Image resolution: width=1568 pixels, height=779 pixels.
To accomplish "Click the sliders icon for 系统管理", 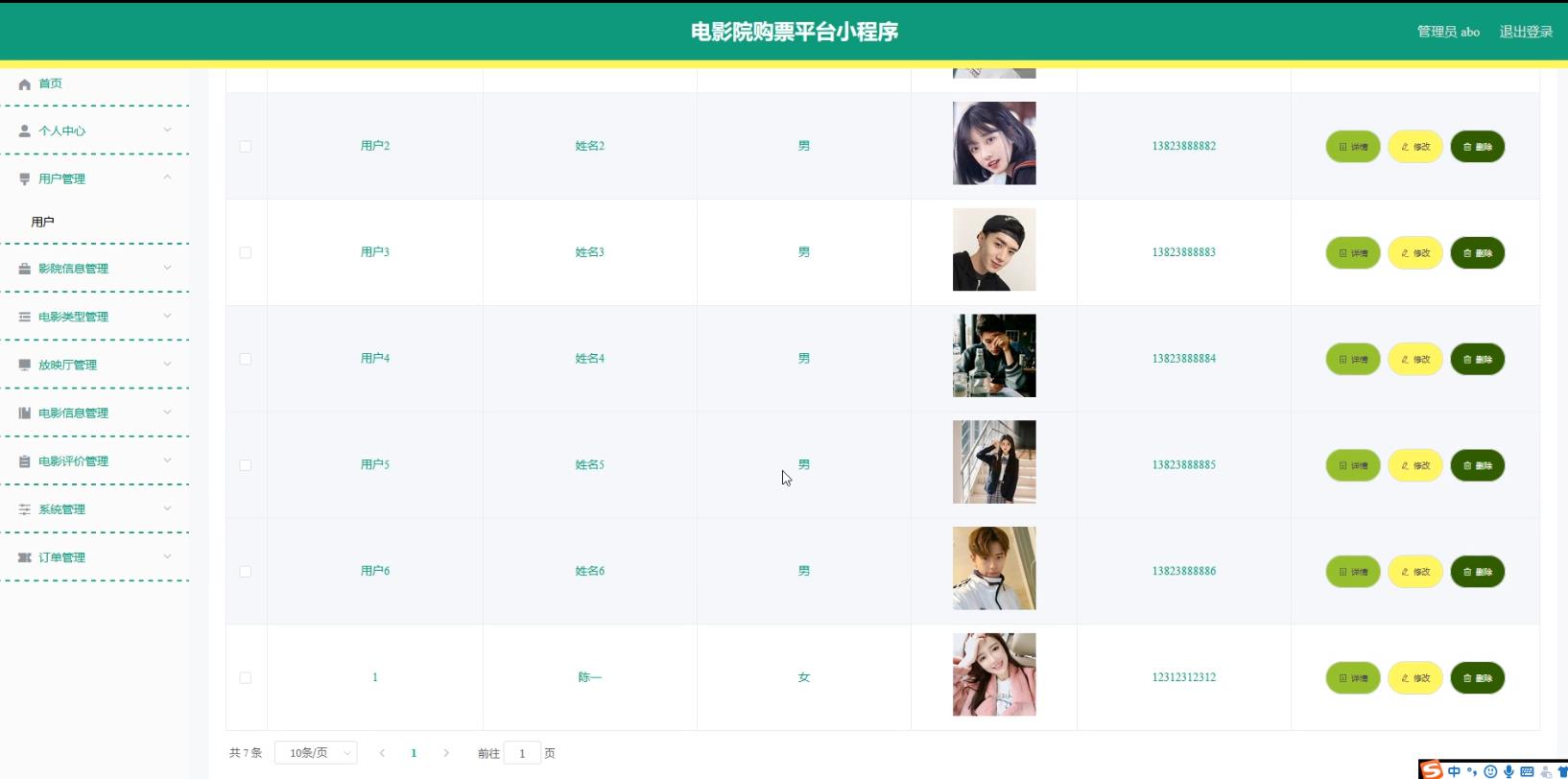I will tap(25, 510).
